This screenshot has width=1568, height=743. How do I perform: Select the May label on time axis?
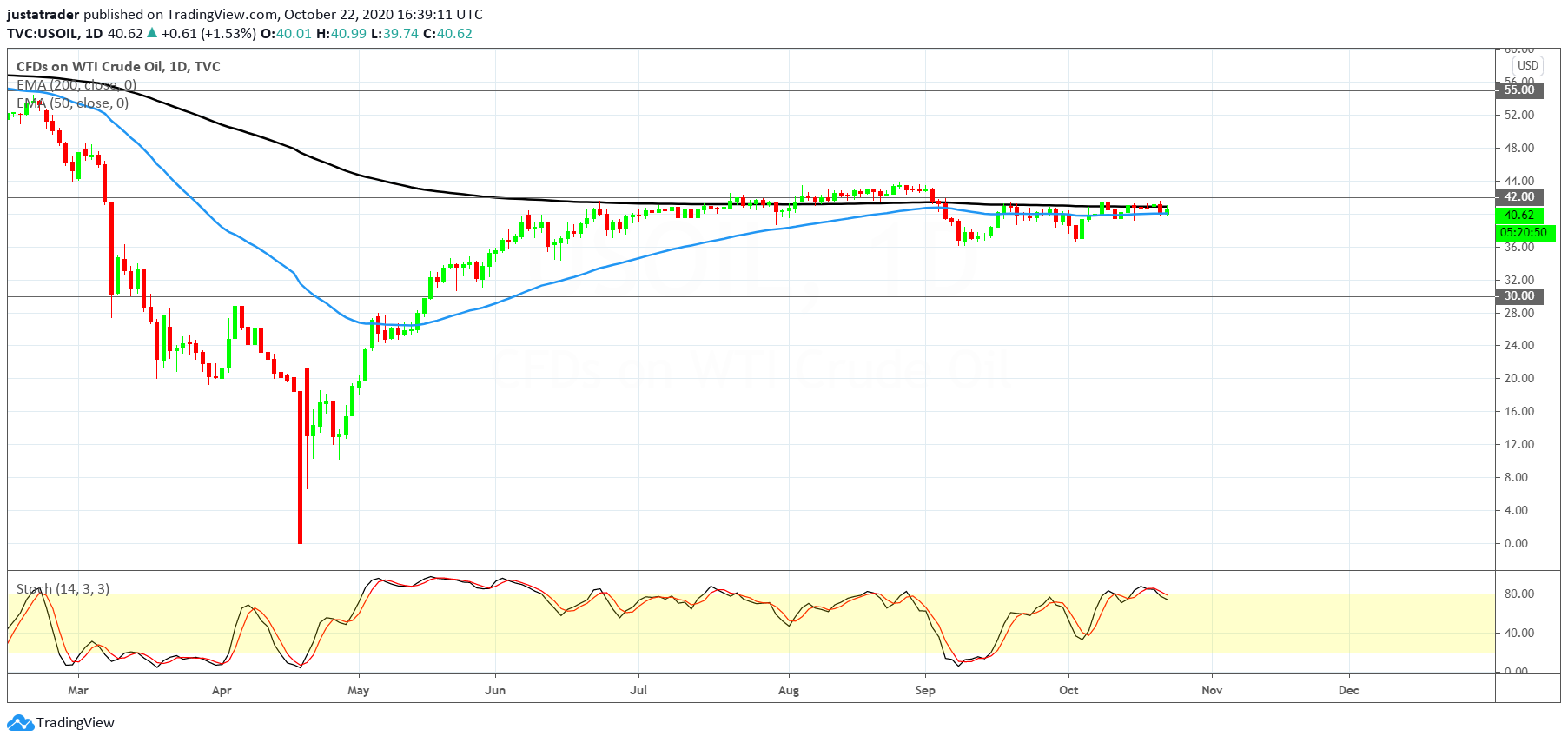click(x=358, y=690)
